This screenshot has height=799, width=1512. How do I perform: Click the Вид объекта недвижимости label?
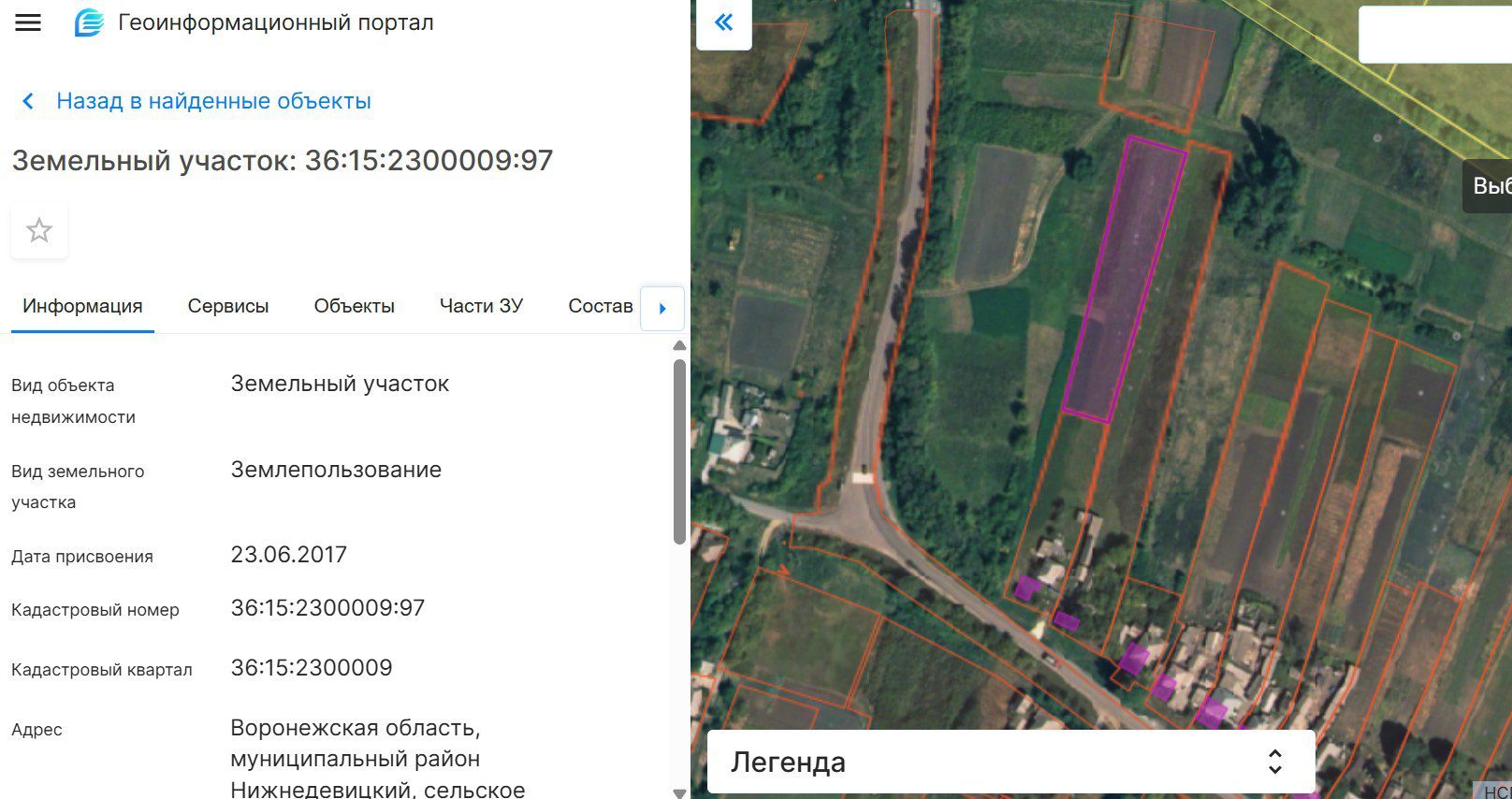coord(73,401)
